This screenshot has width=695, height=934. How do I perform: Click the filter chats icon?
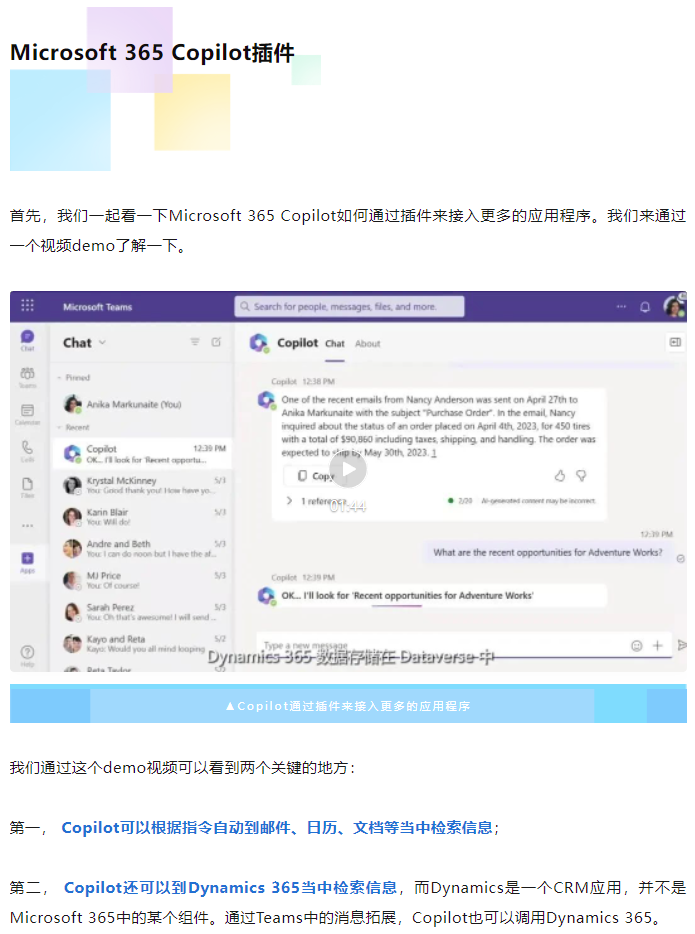pyautogui.click(x=195, y=342)
